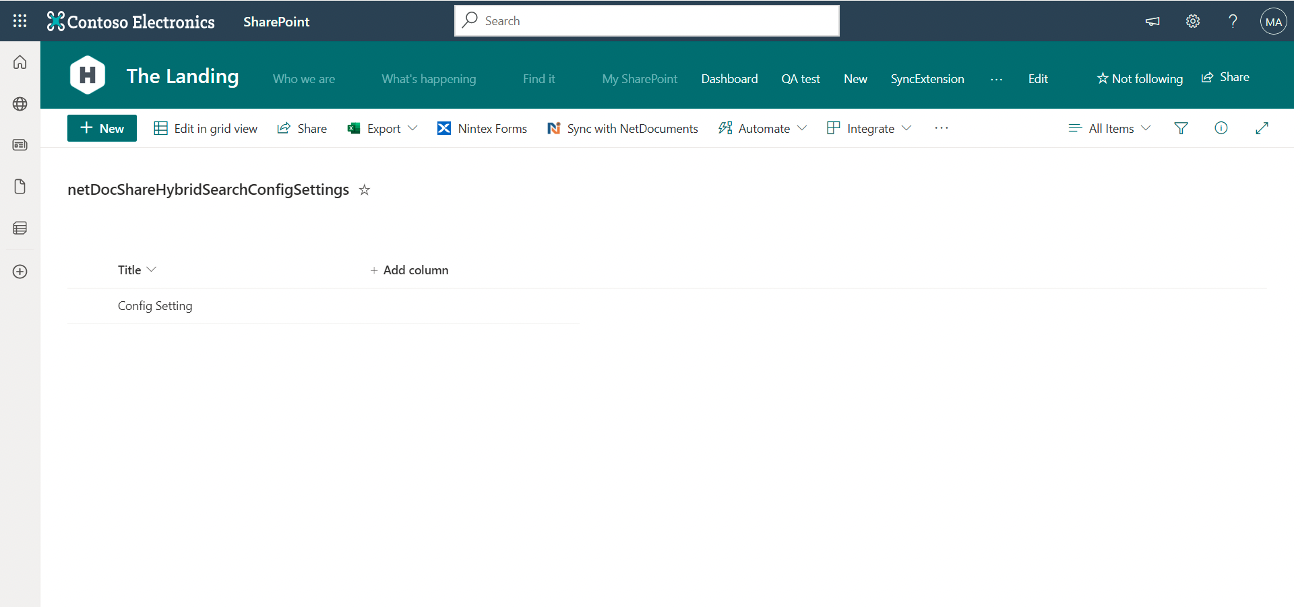
Task: Open command bar overflow ellipsis
Action: 941,128
